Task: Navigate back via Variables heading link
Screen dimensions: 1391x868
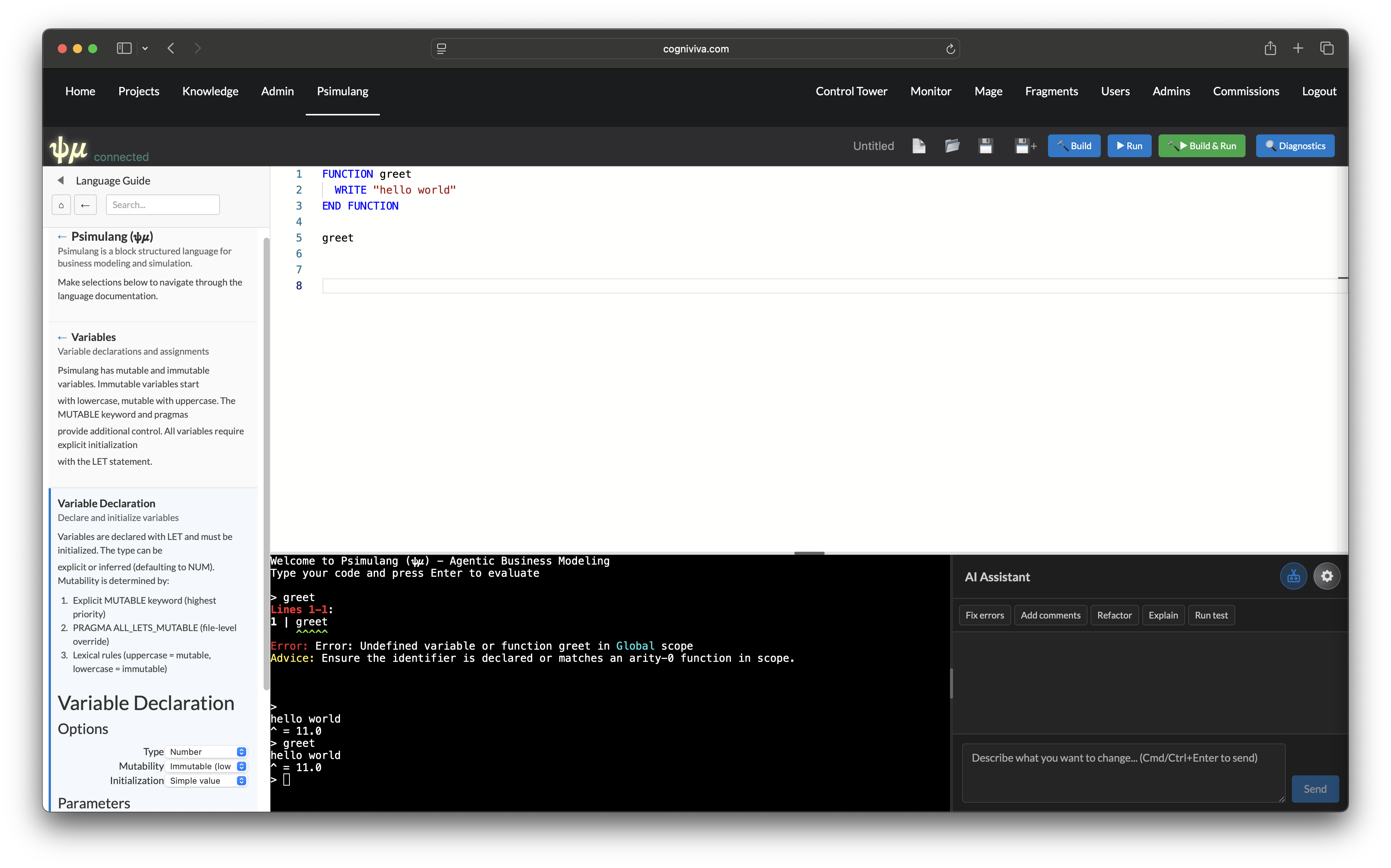Action: 87,337
